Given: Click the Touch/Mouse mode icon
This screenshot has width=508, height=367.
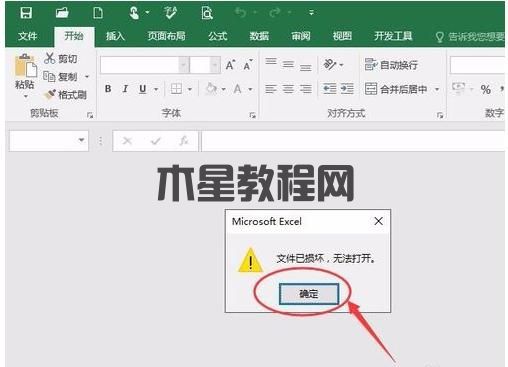Looking at the screenshot, I should pos(134,13).
